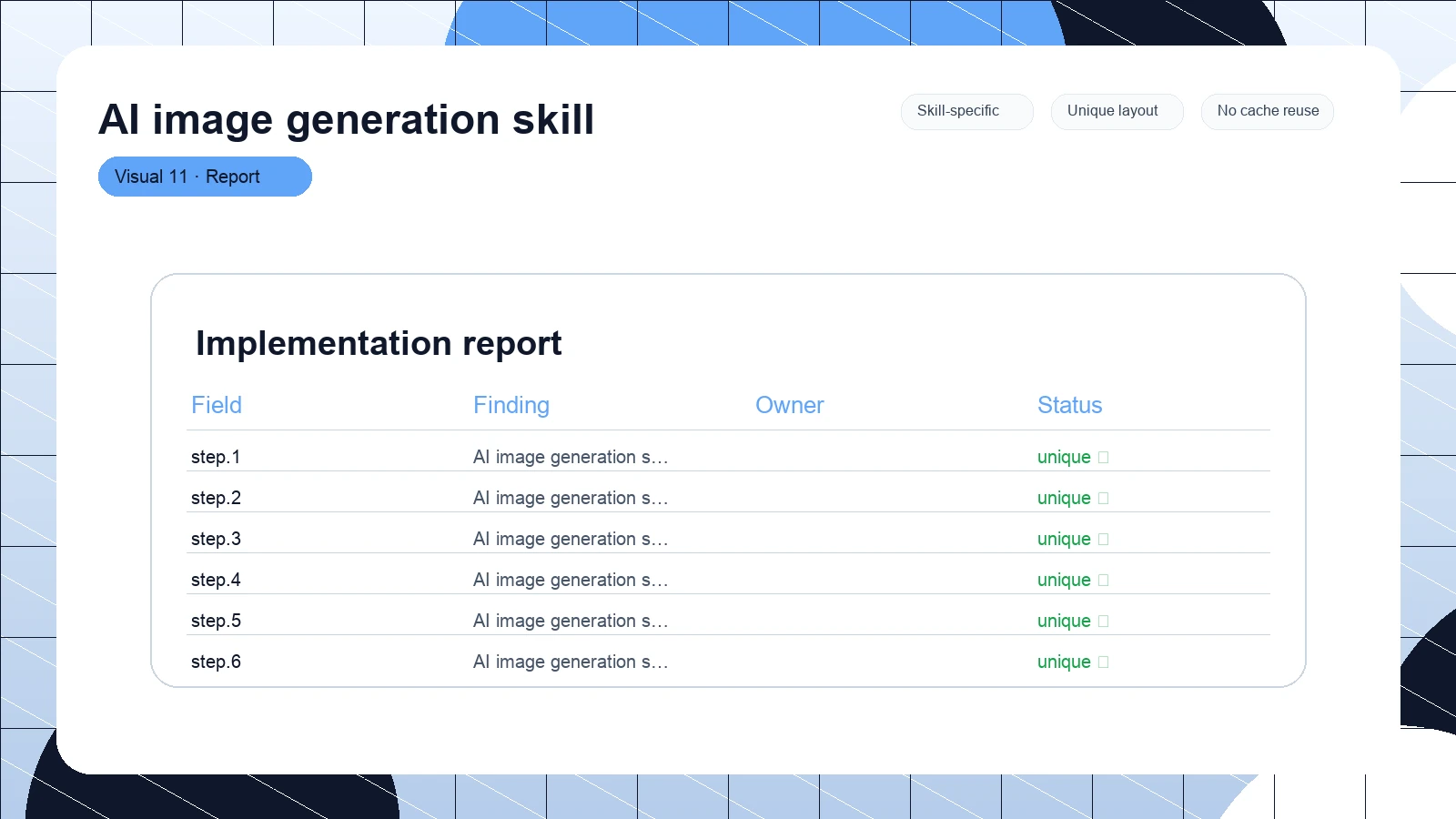Sort by the Field column header
The image size is (1456, 819).
[217, 405]
